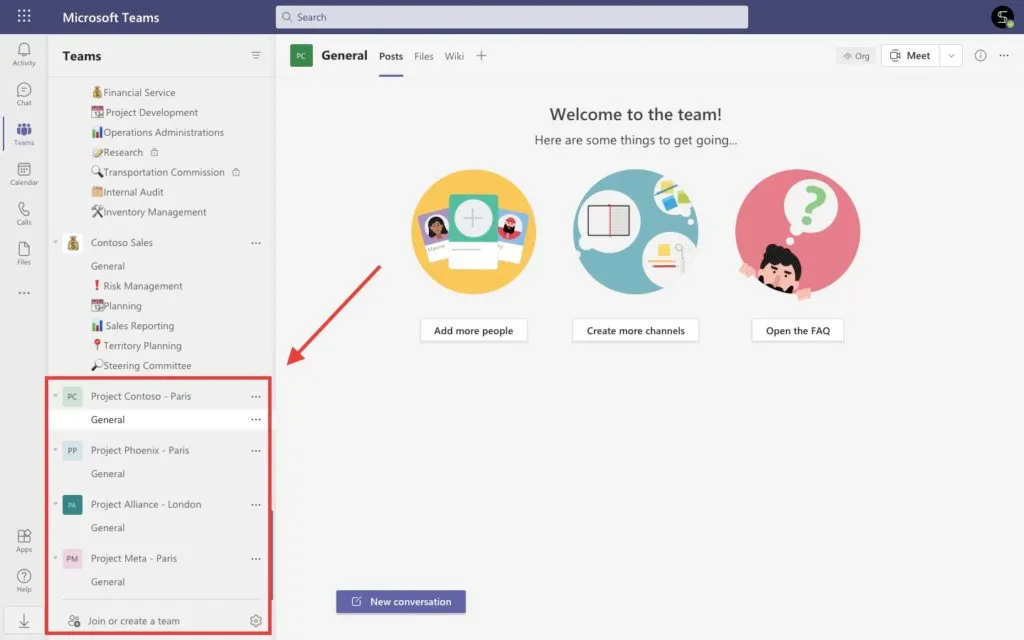Open more options for Contoso Sales team
1024x640 pixels.
click(x=256, y=243)
